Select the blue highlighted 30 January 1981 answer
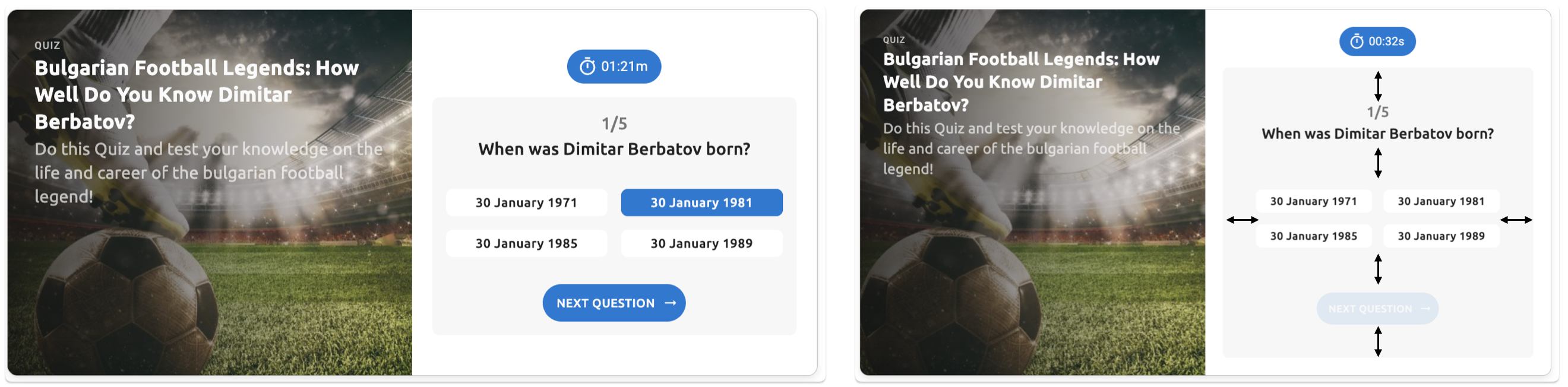This screenshot has height=387, width=1568. tap(701, 202)
